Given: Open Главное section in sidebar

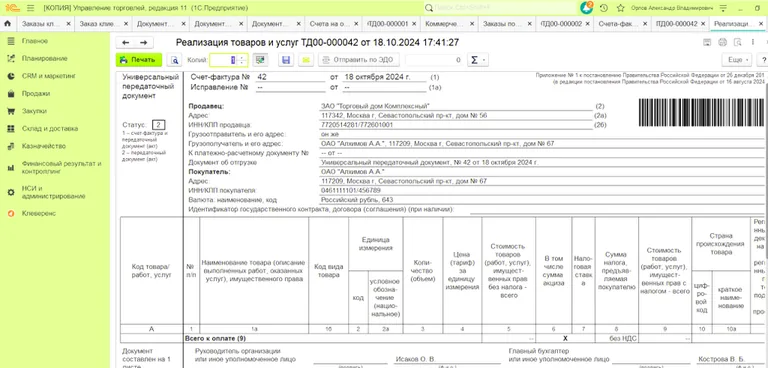Looking at the screenshot, I should (x=35, y=41).
